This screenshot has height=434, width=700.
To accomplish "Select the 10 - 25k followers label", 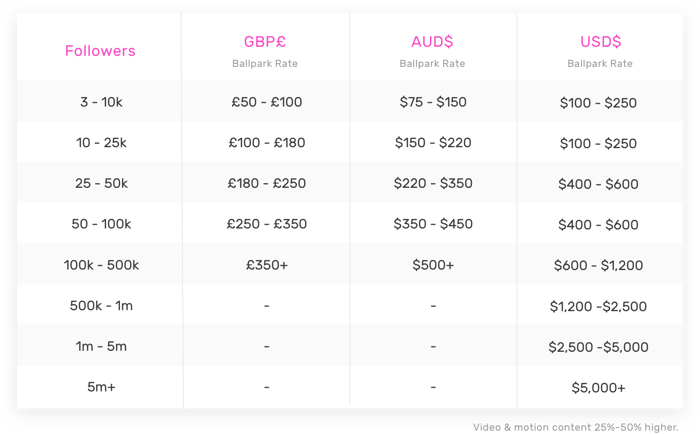I will [x=101, y=143].
